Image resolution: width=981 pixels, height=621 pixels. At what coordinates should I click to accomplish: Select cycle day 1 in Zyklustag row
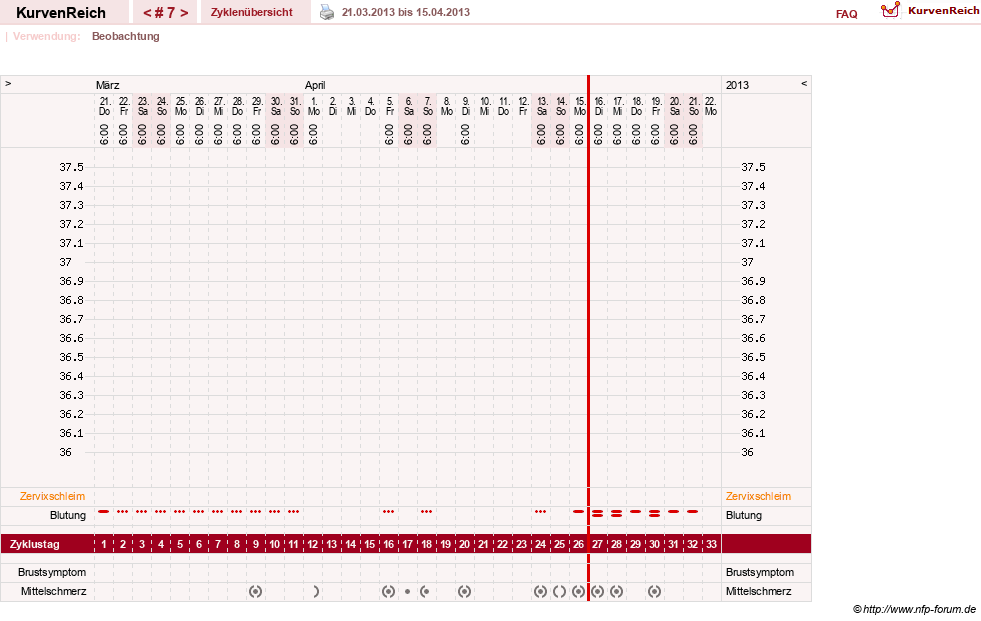[x=104, y=544]
